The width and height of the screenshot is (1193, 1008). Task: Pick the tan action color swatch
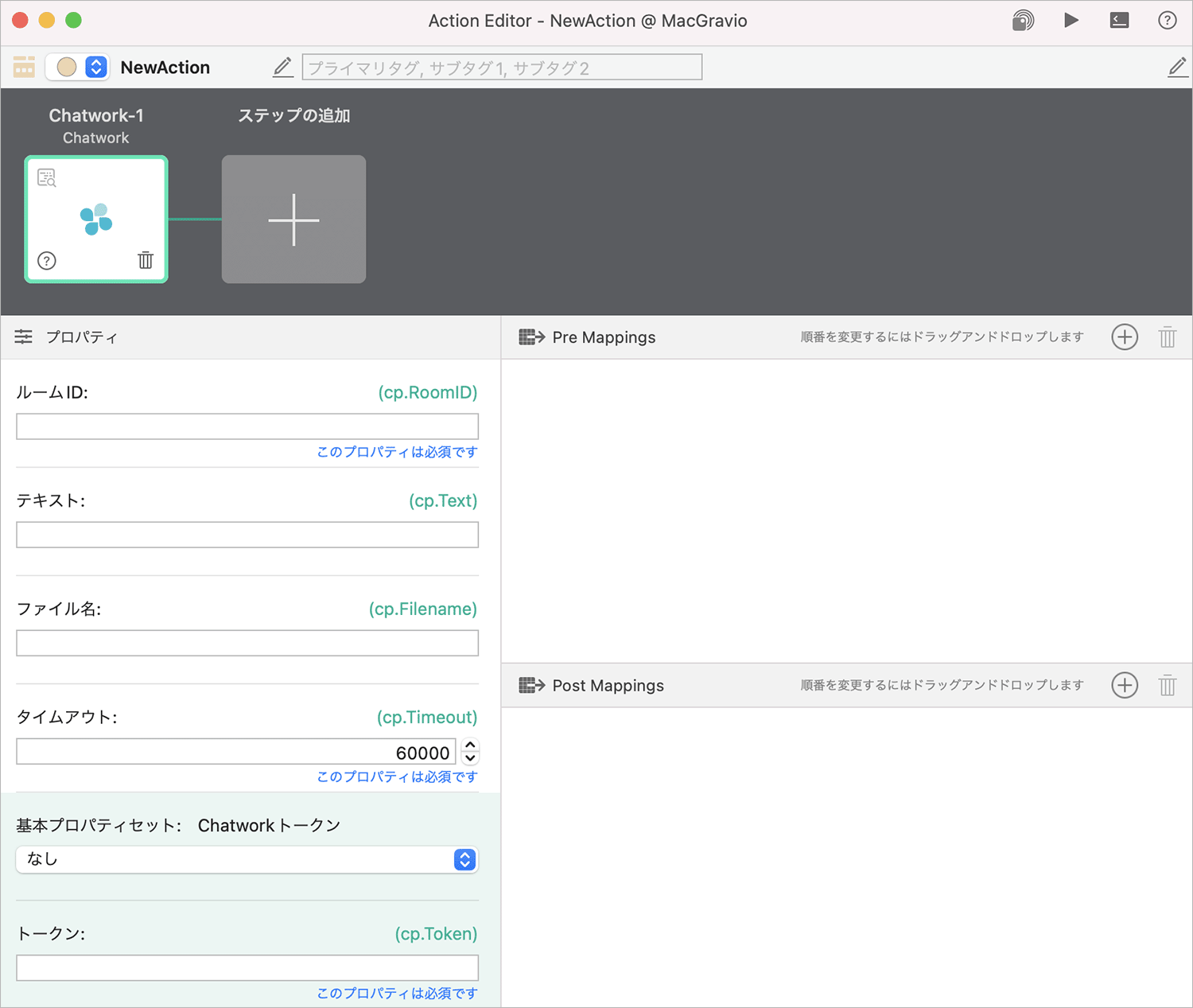coord(67,67)
